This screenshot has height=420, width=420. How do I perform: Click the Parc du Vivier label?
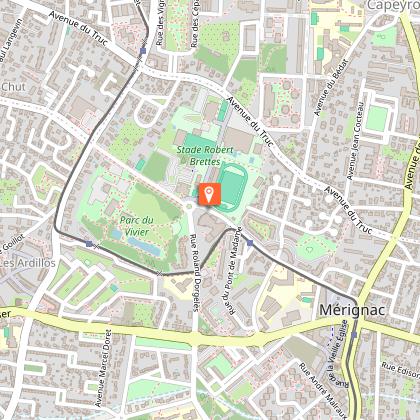137,226
